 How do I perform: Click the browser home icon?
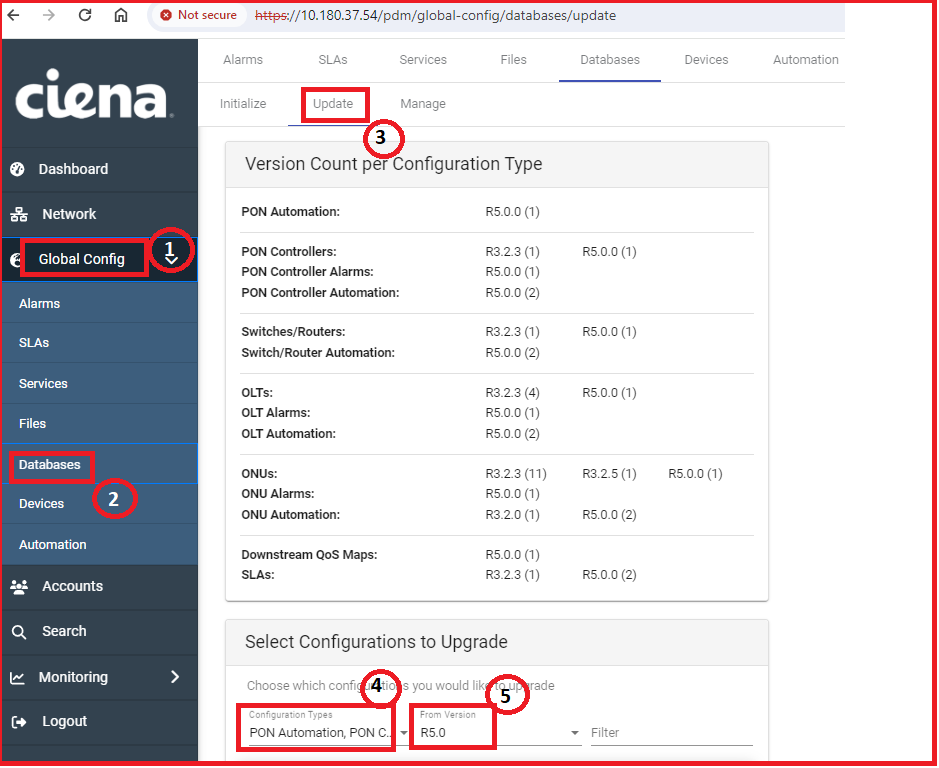tap(121, 15)
